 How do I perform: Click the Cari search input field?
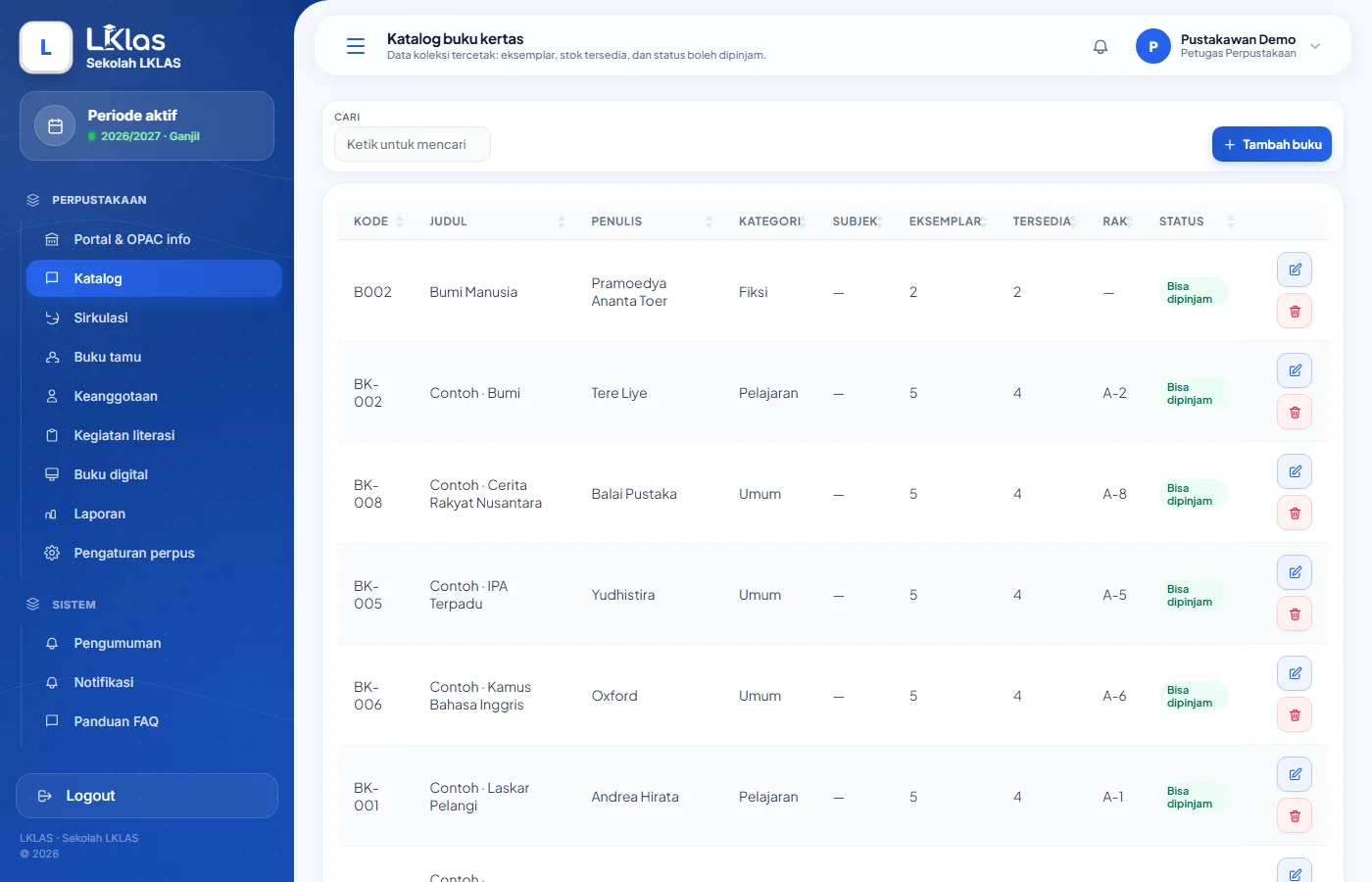coord(412,144)
